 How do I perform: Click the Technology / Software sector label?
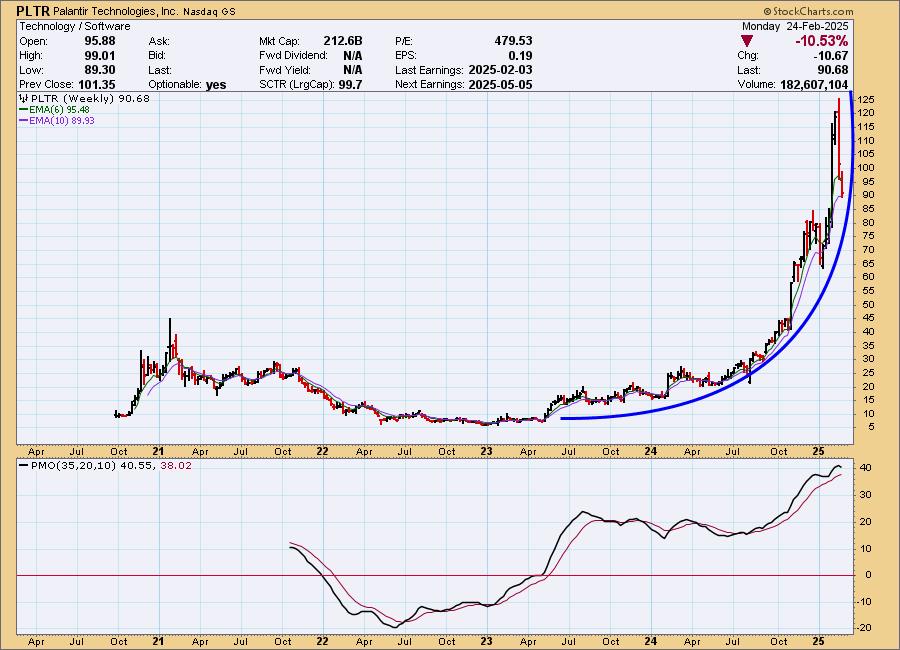[75, 26]
